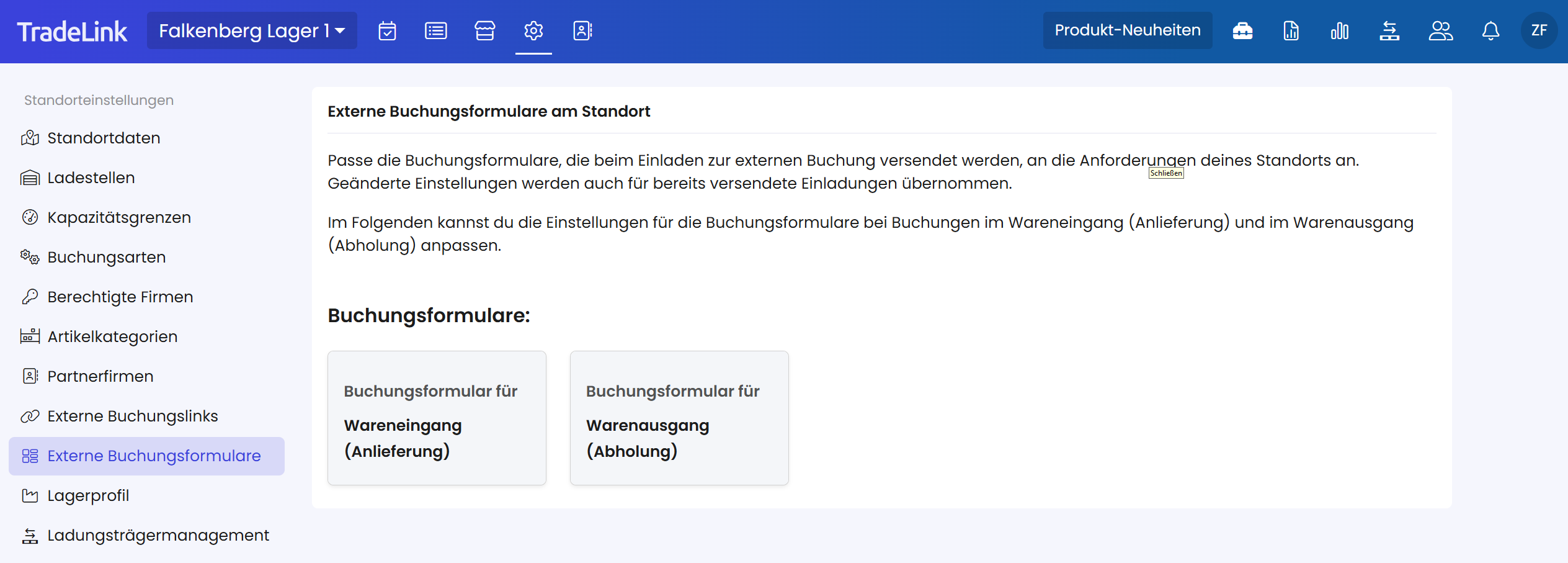Expand the Falkenberg Lager 1 location dropdown
1568x563 pixels.
tap(252, 30)
